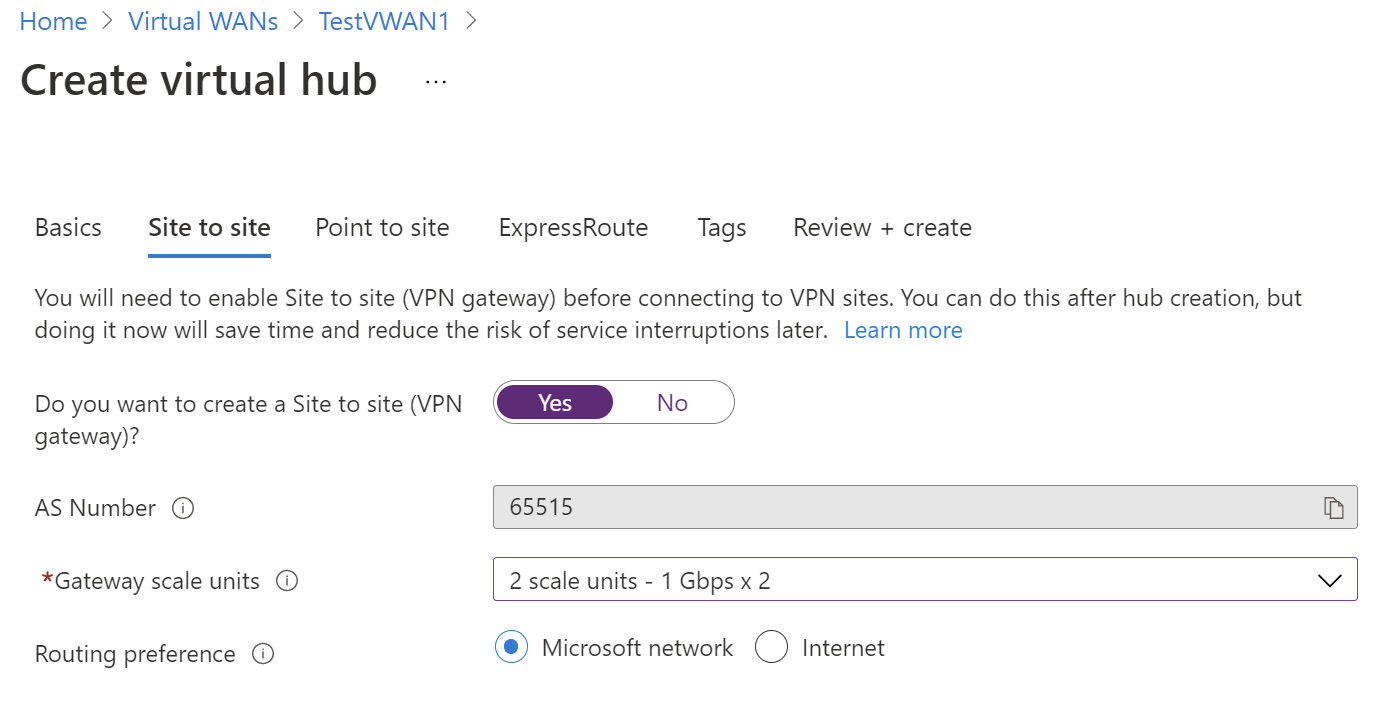Open the Point to site tab

pyautogui.click(x=382, y=228)
